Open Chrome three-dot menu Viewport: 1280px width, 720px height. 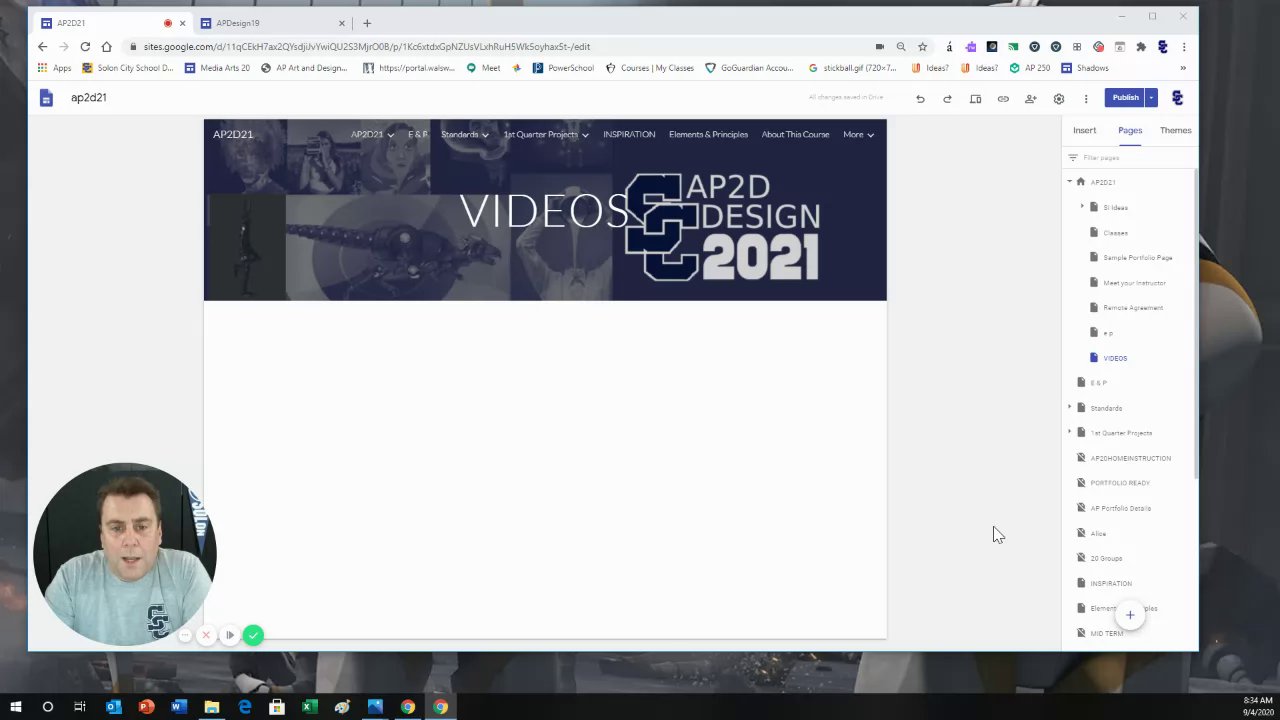[1184, 46]
